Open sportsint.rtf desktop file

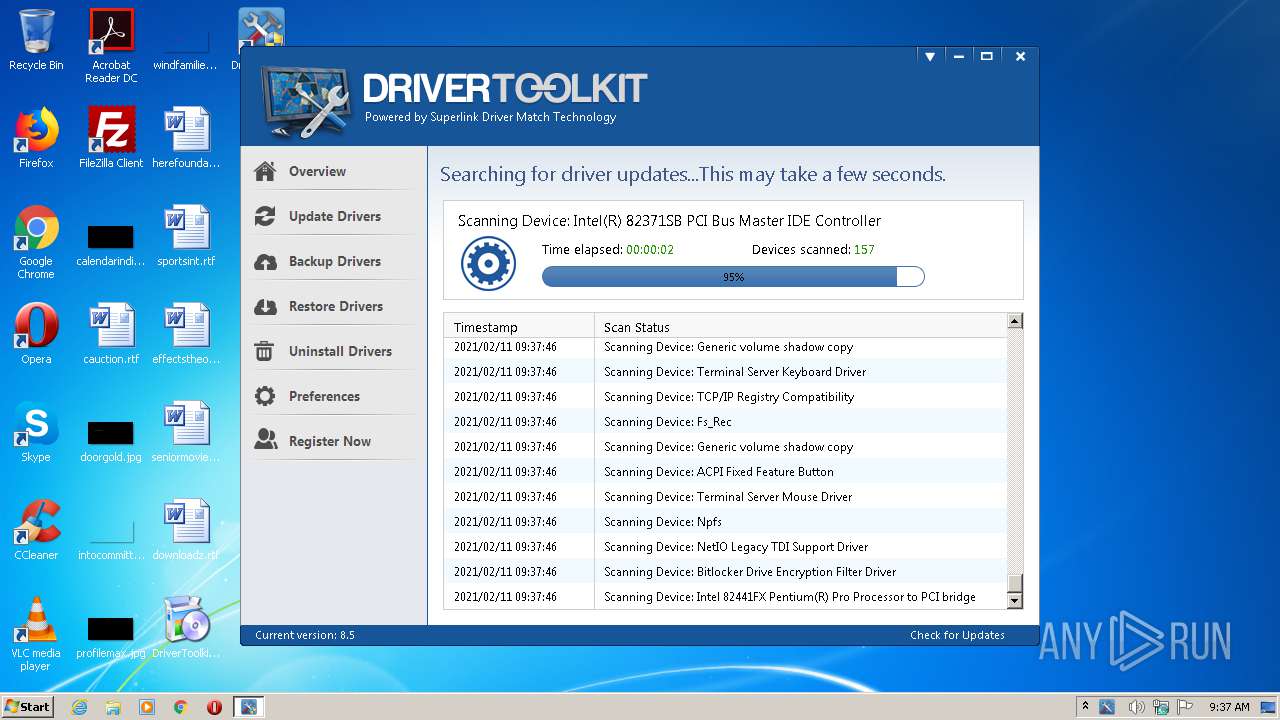[x=186, y=236]
